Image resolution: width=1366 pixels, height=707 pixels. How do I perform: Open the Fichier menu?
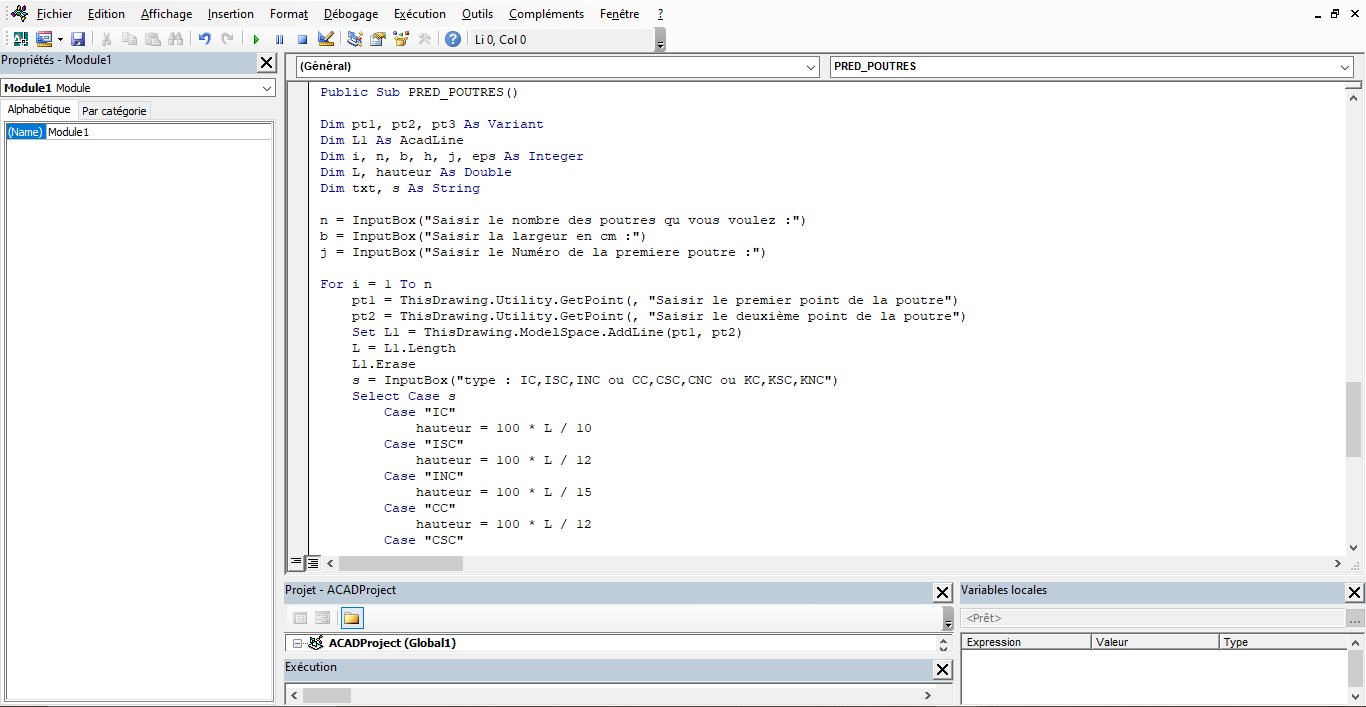pyautogui.click(x=54, y=14)
